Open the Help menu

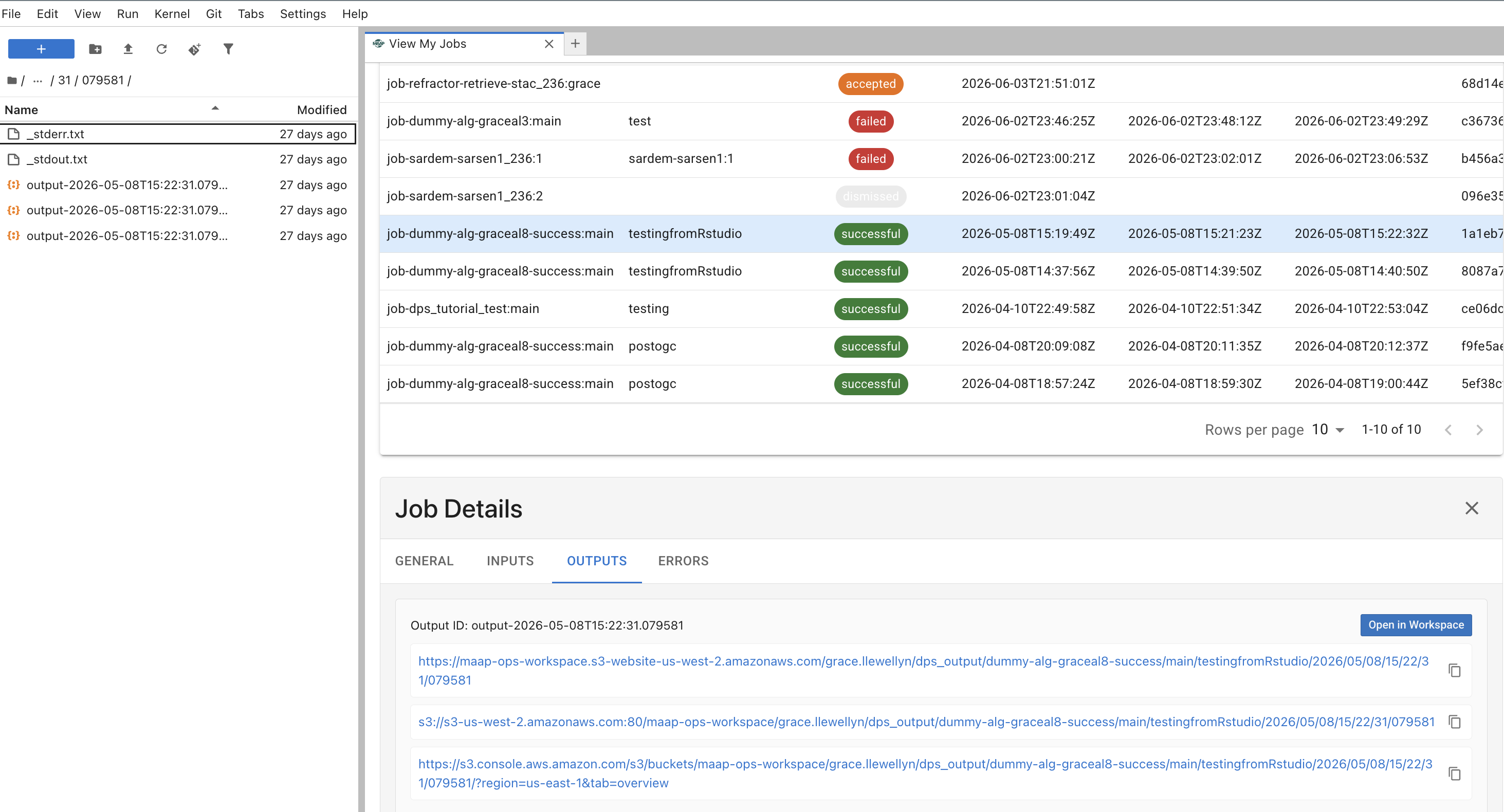click(x=354, y=13)
